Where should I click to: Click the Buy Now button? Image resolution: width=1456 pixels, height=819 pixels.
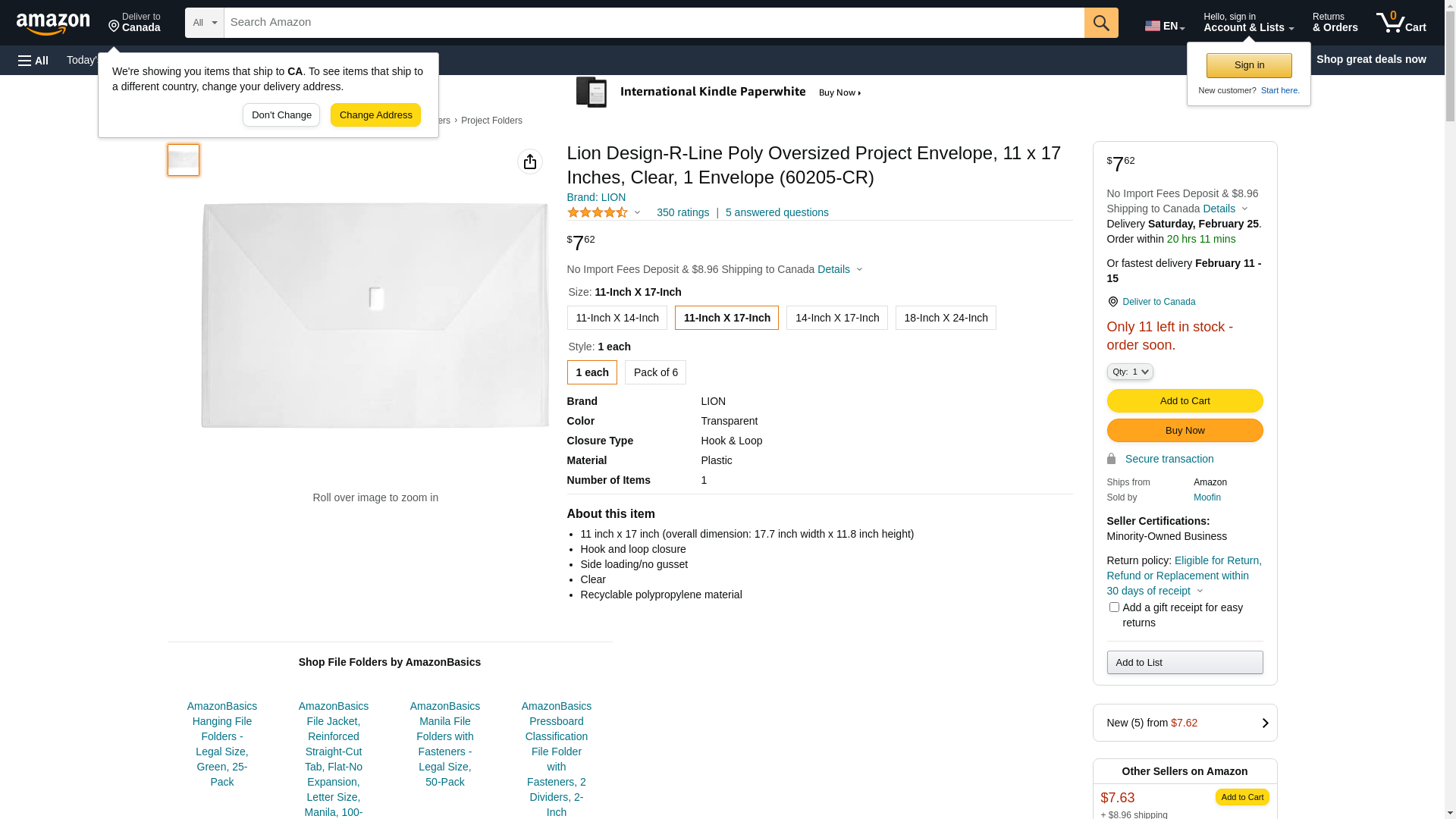[1185, 431]
